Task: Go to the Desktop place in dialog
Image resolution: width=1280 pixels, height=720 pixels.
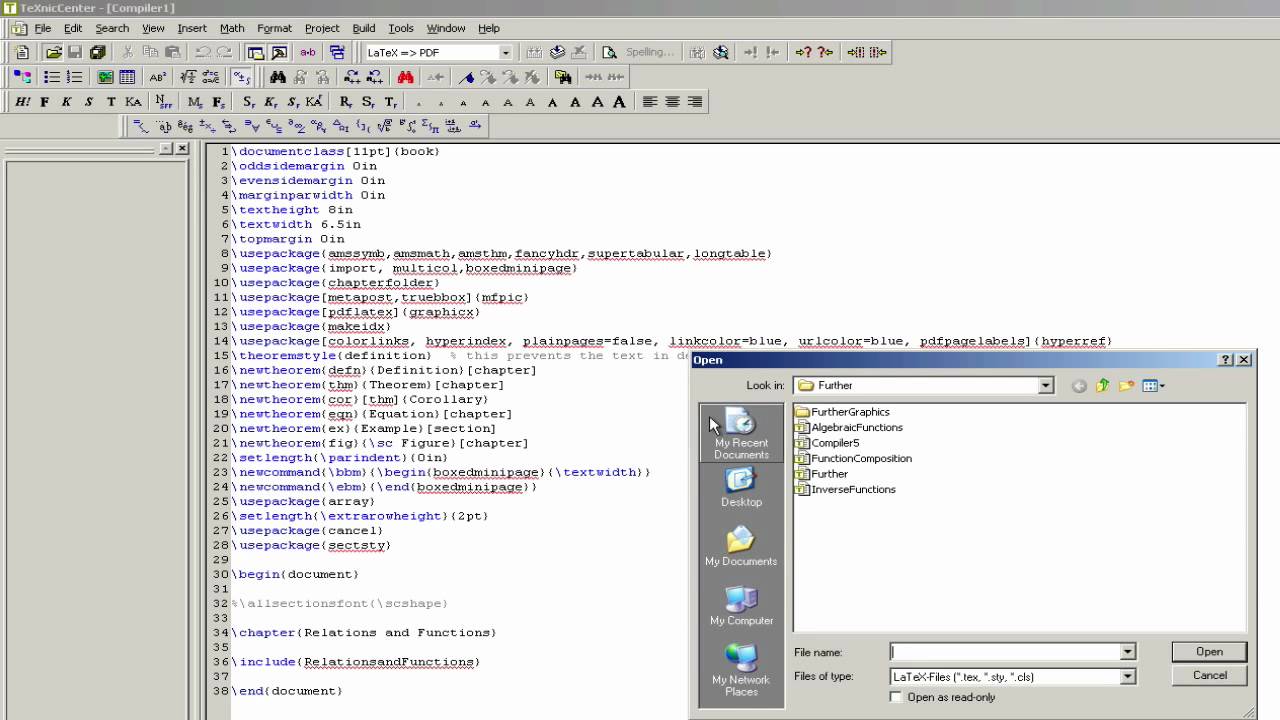Action: (741, 489)
